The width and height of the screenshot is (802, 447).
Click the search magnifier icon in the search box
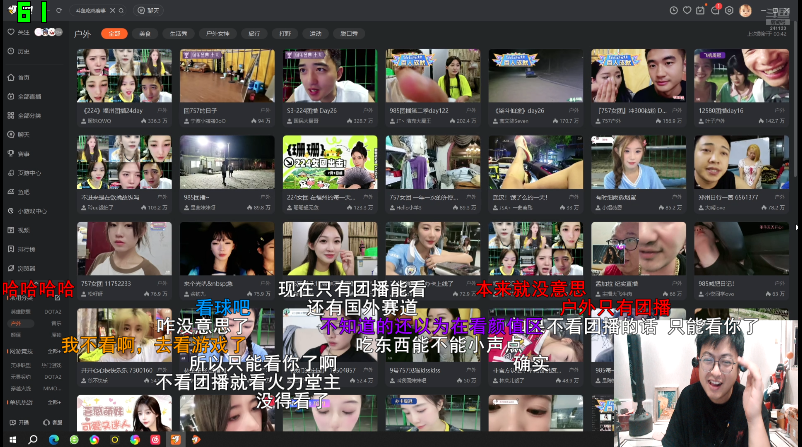coord(121,10)
